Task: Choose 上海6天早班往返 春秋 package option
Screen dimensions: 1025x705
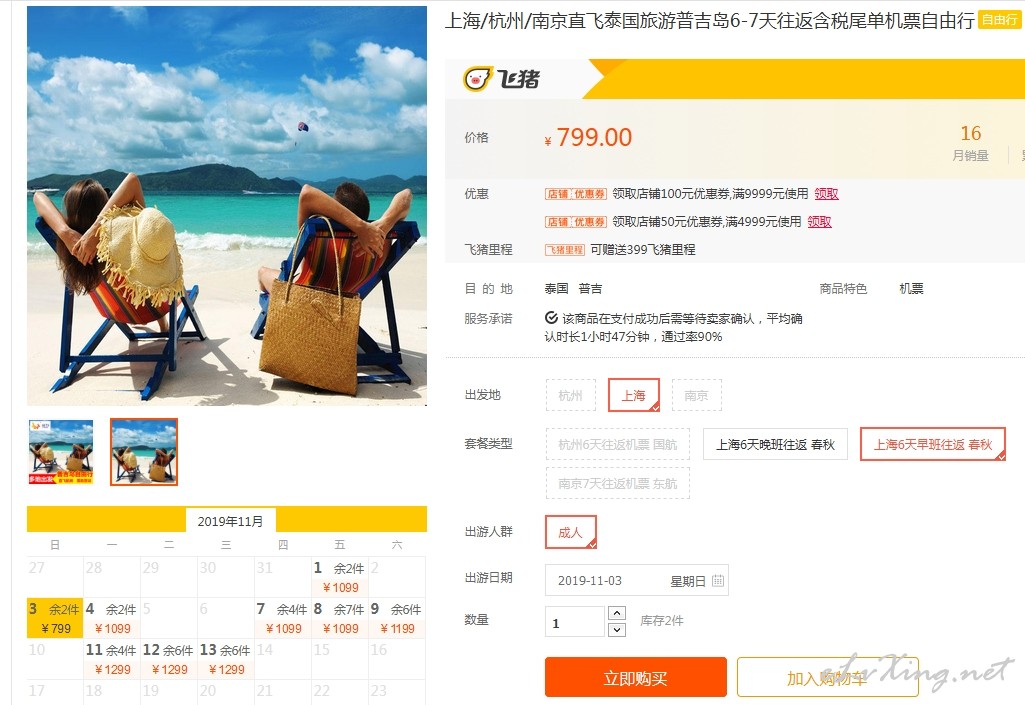Action: pos(933,445)
